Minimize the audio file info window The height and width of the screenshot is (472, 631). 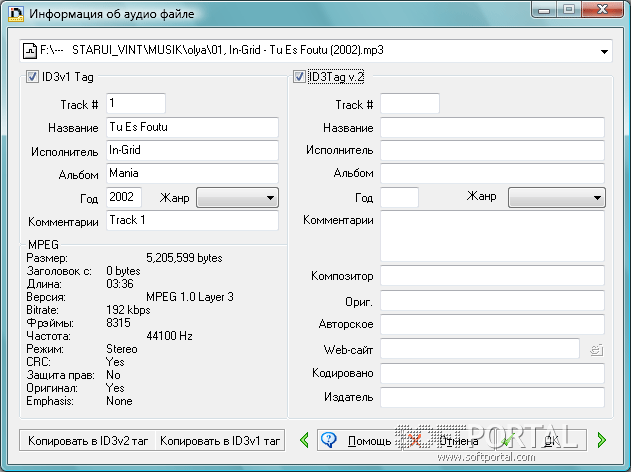tap(544, 10)
